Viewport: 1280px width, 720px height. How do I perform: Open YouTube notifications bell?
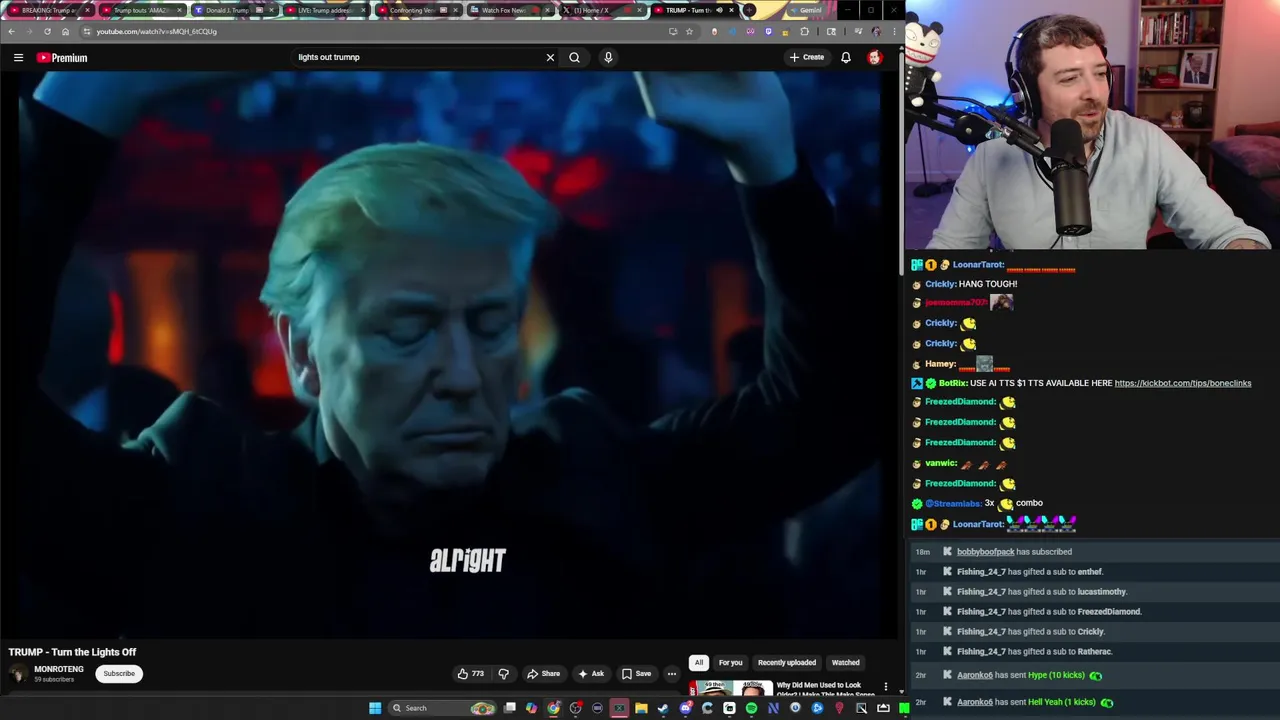(846, 57)
